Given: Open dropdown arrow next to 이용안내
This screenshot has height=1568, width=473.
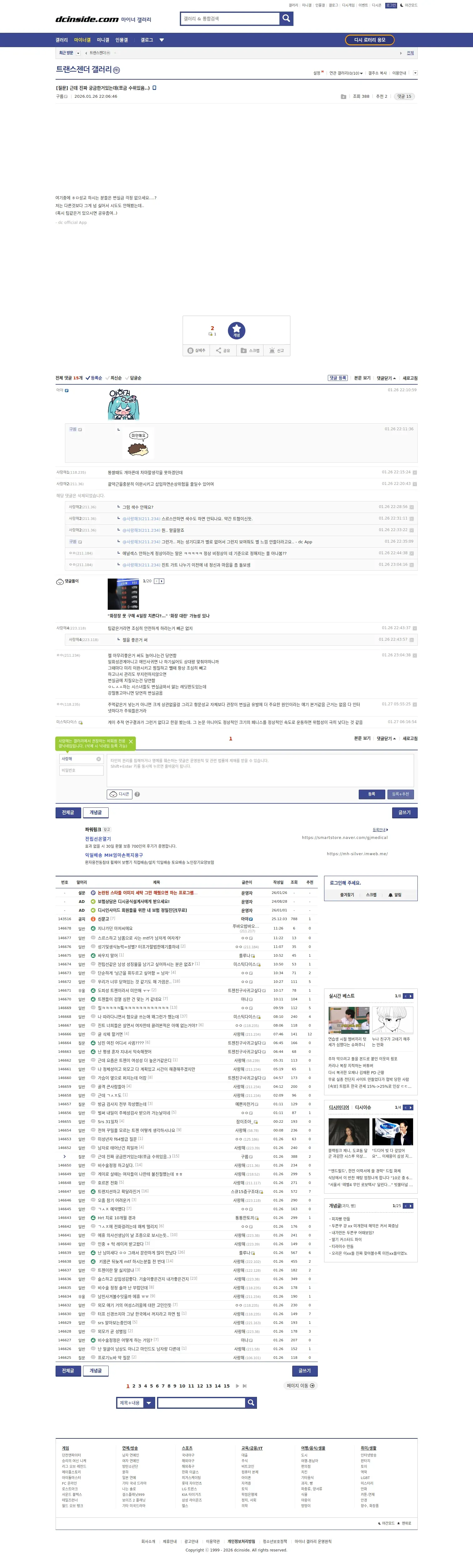Looking at the screenshot, I should 415,73.
